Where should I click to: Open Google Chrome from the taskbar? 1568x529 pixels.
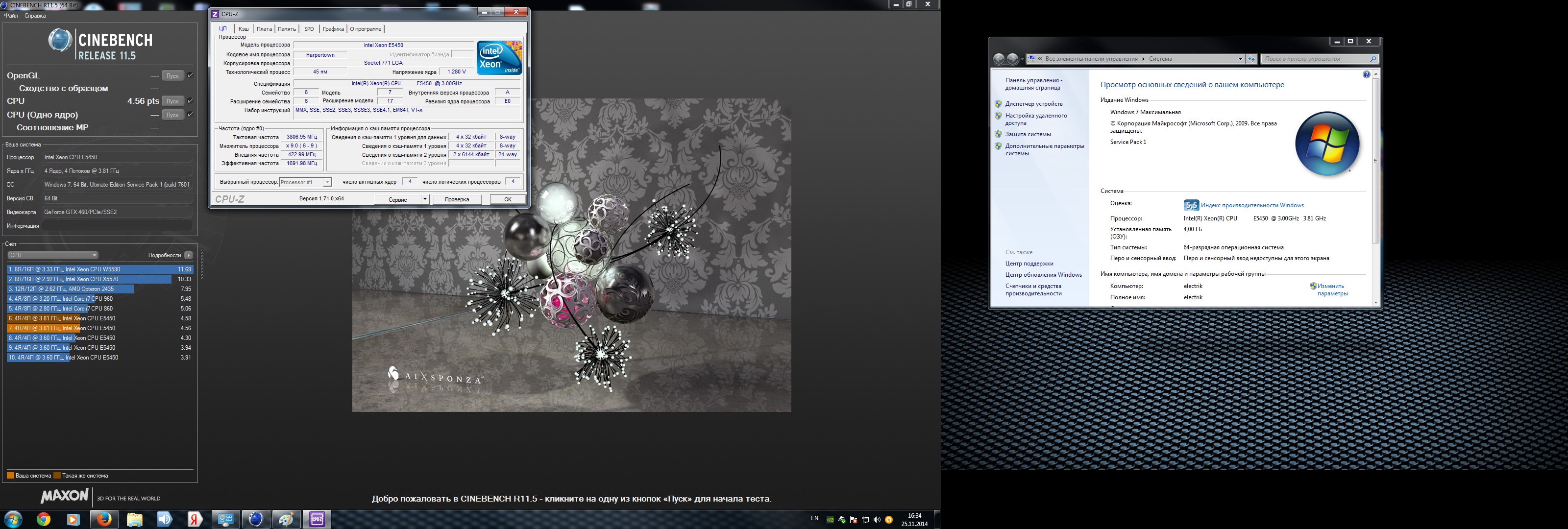[43, 519]
